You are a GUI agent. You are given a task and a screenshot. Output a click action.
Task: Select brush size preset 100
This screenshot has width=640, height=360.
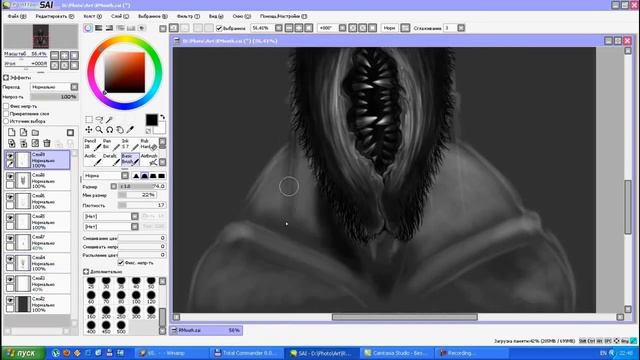tap(136, 297)
